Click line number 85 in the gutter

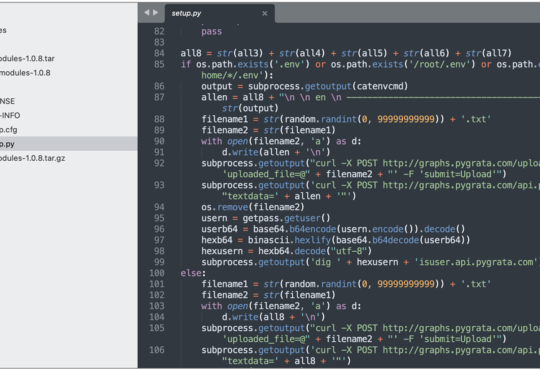click(x=159, y=64)
